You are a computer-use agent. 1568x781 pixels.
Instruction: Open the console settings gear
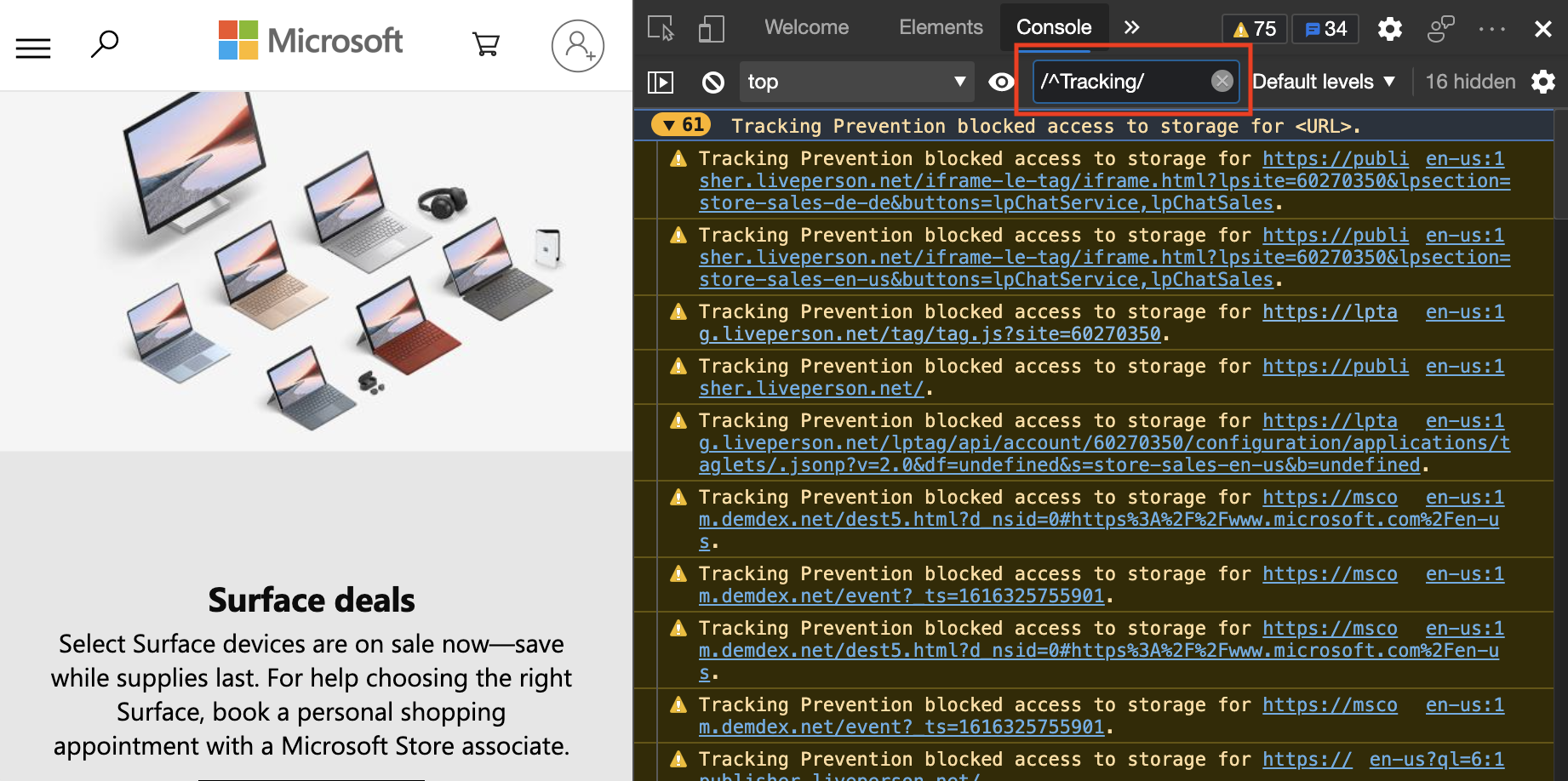(1544, 82)
